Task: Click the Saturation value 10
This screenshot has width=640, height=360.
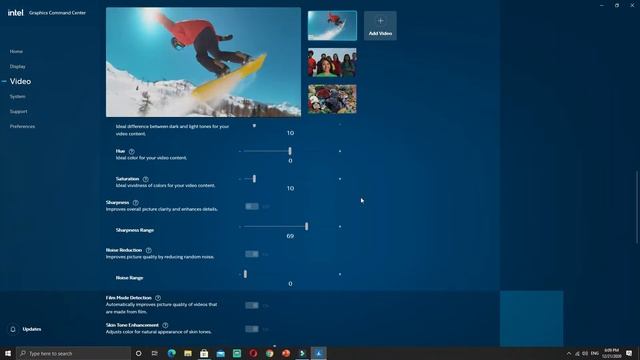Action: click(290, 189)
